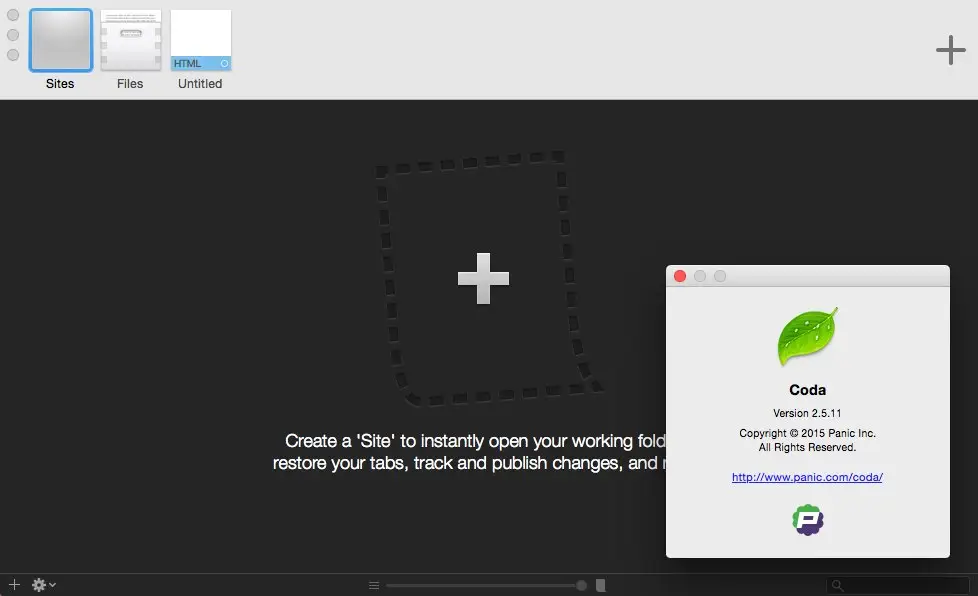This screenshot has width=978, height=596.
Task: Select the Untitled HTML document tab
Action: tap(200, 50)
